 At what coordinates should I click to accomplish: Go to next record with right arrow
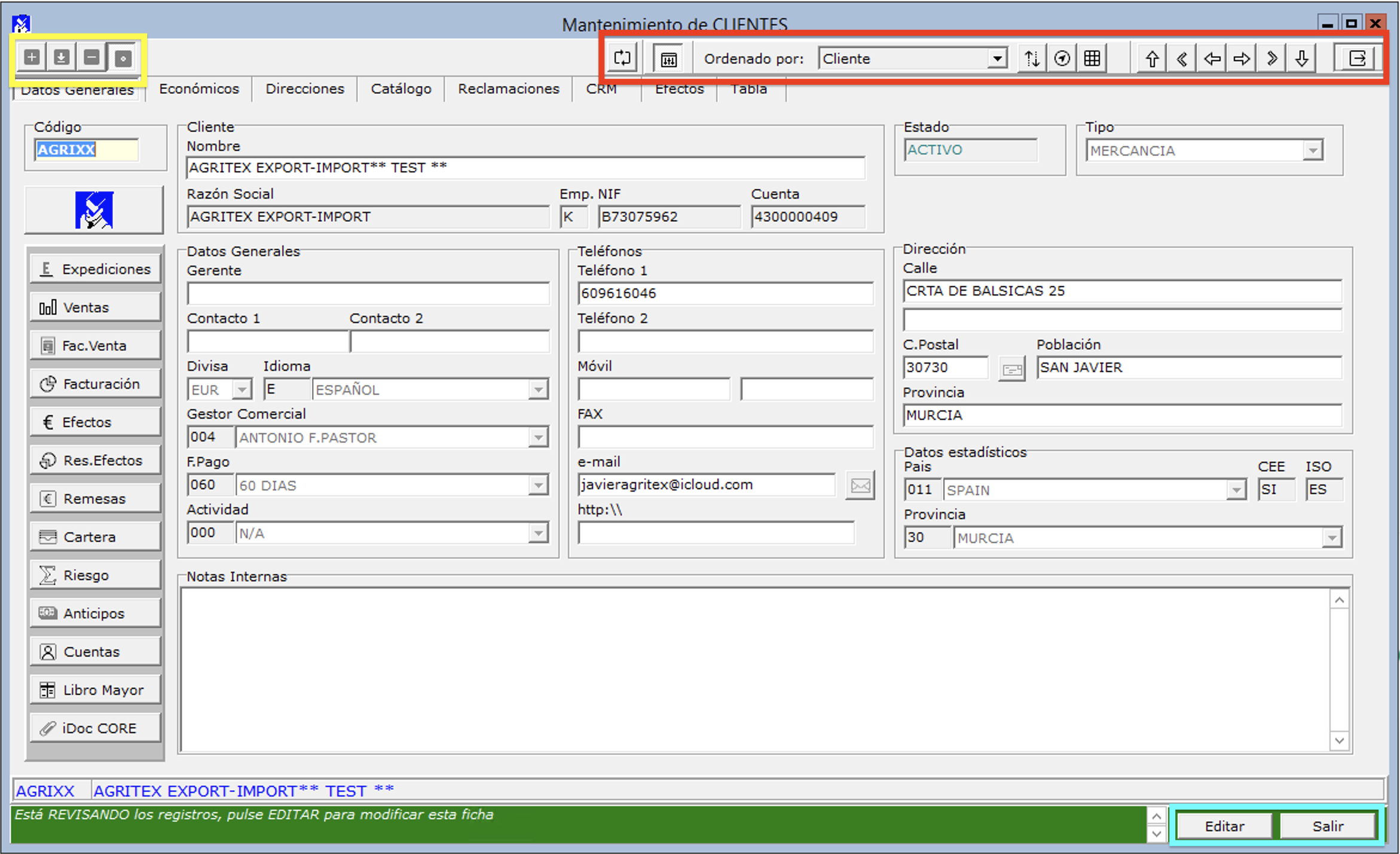1242,59
